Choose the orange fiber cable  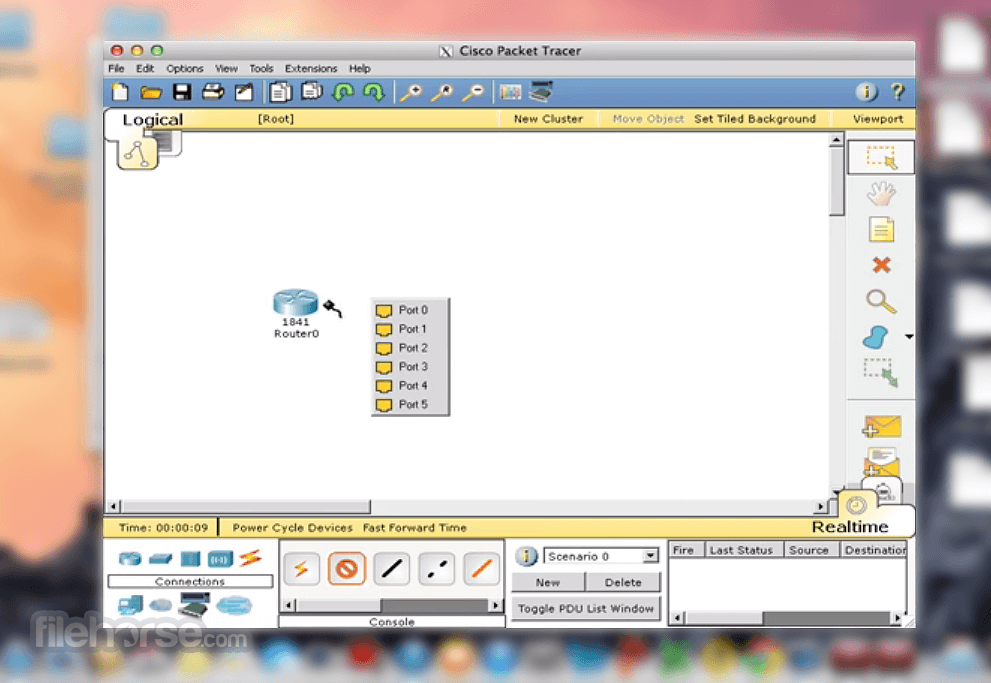click(482, 569)
